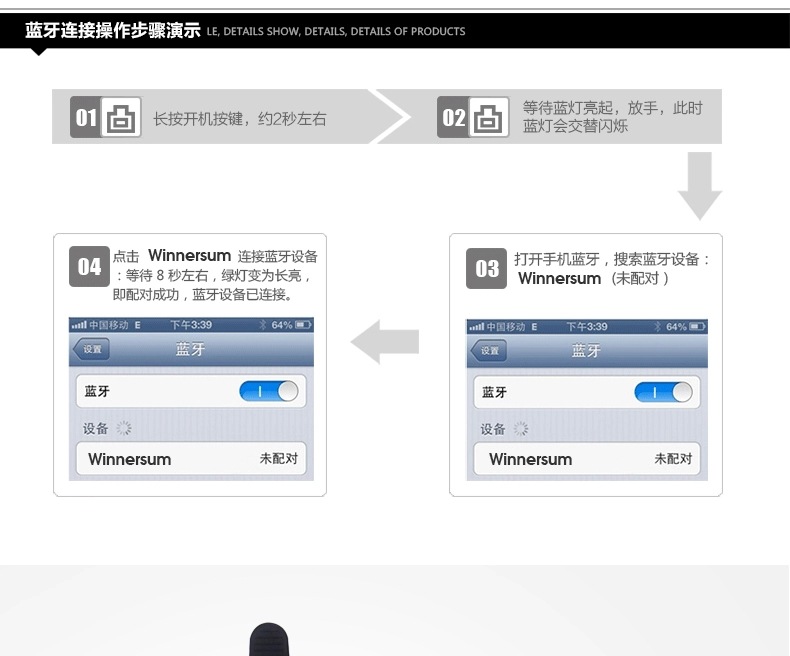Click the power button icon in step 02
790x656 pixels.
(x=488, y=117)
